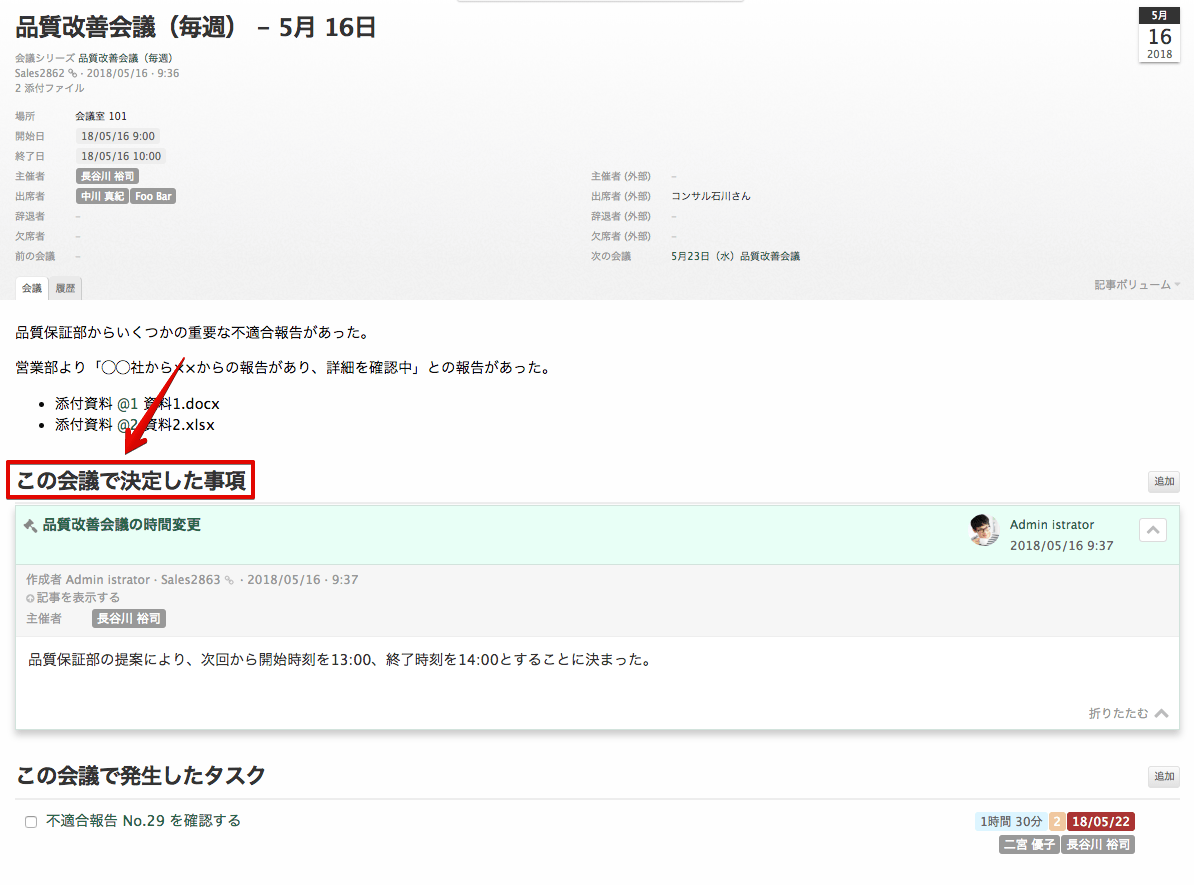Viewport: 1194px width, 885px height.
Task: Open the task 不適合報告 No.29 を確認する
Action: [x=143, y=821]
